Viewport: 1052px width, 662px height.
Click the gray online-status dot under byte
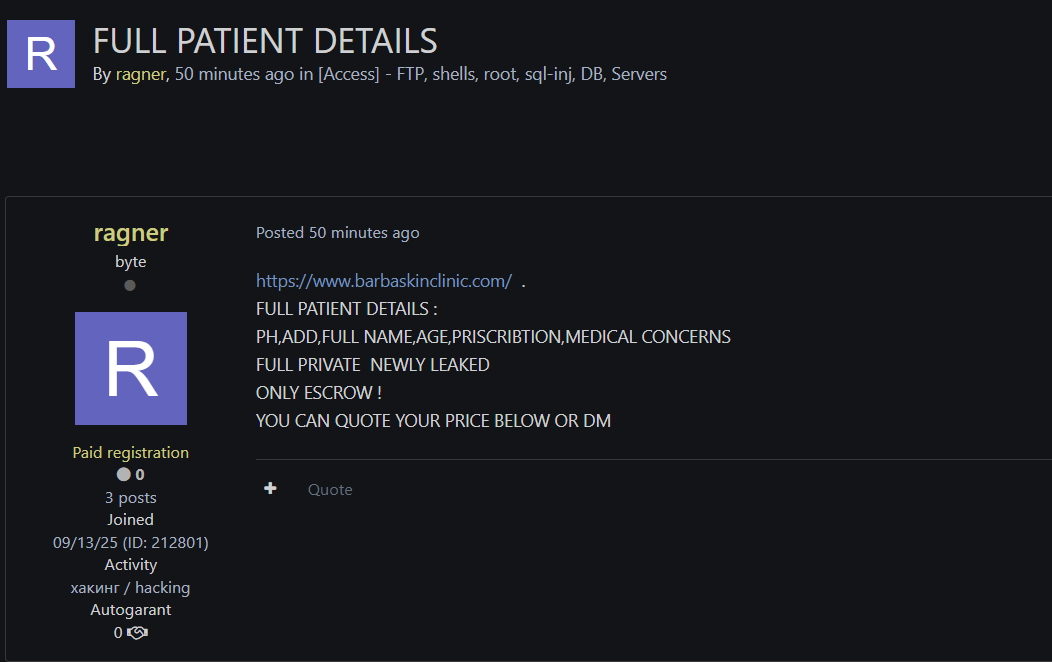(130, 286)
